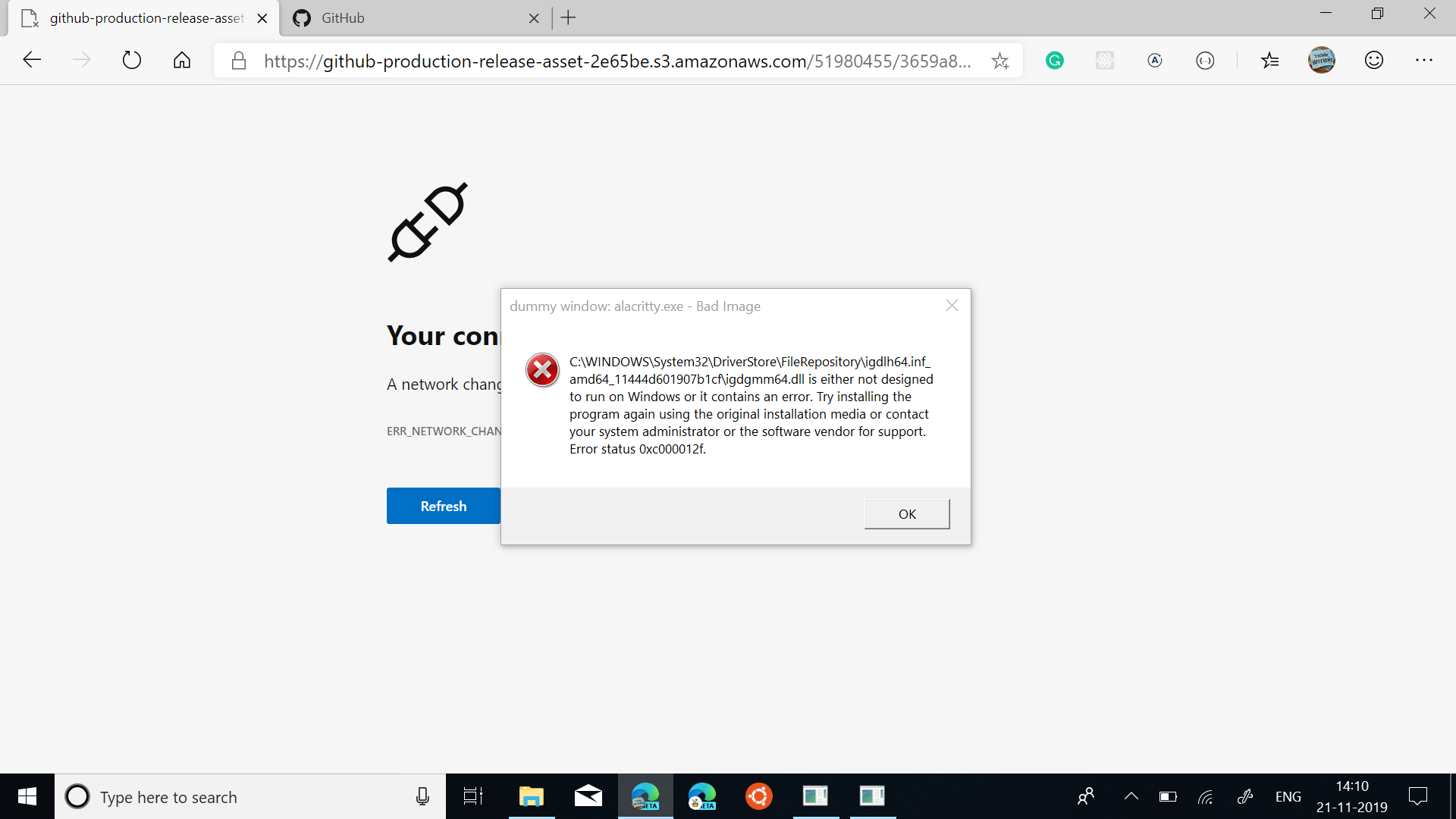Launch Ubuntu from the taskbar
Viewport: 1456px width, 819px height.
(x=758, y=796)
